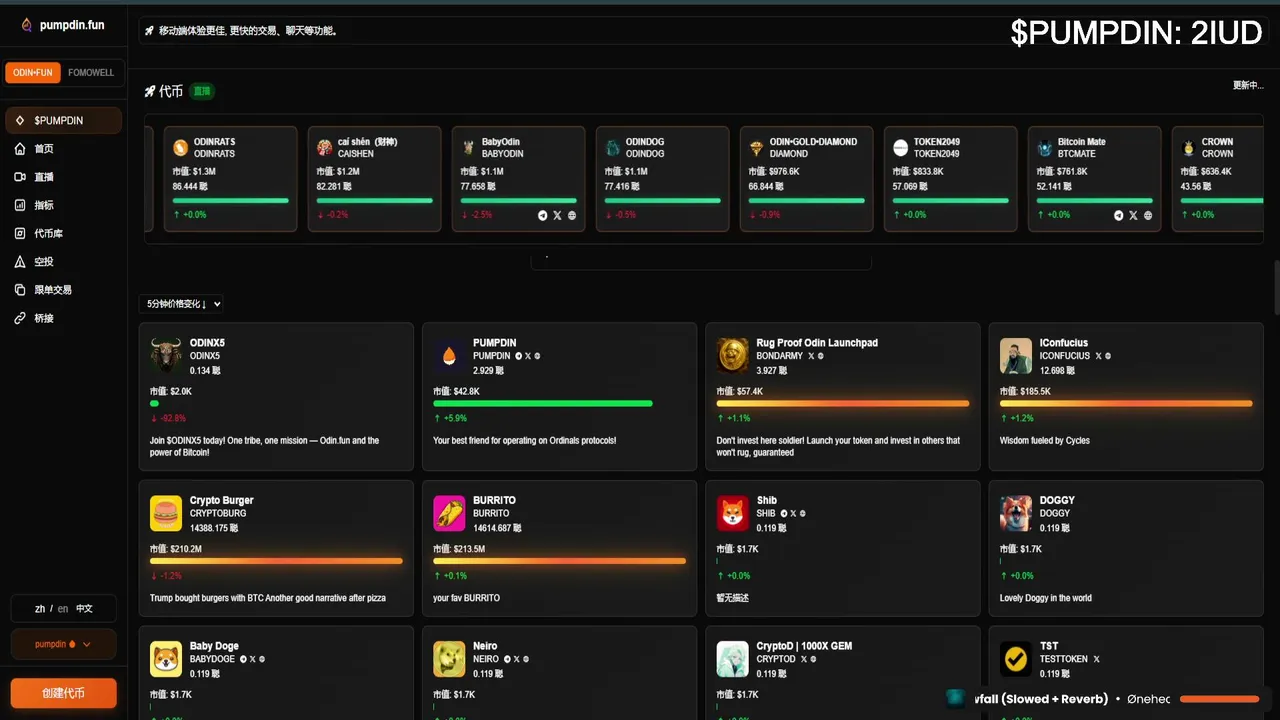Open the DIAMOND token card

click(x=806, y=179)
